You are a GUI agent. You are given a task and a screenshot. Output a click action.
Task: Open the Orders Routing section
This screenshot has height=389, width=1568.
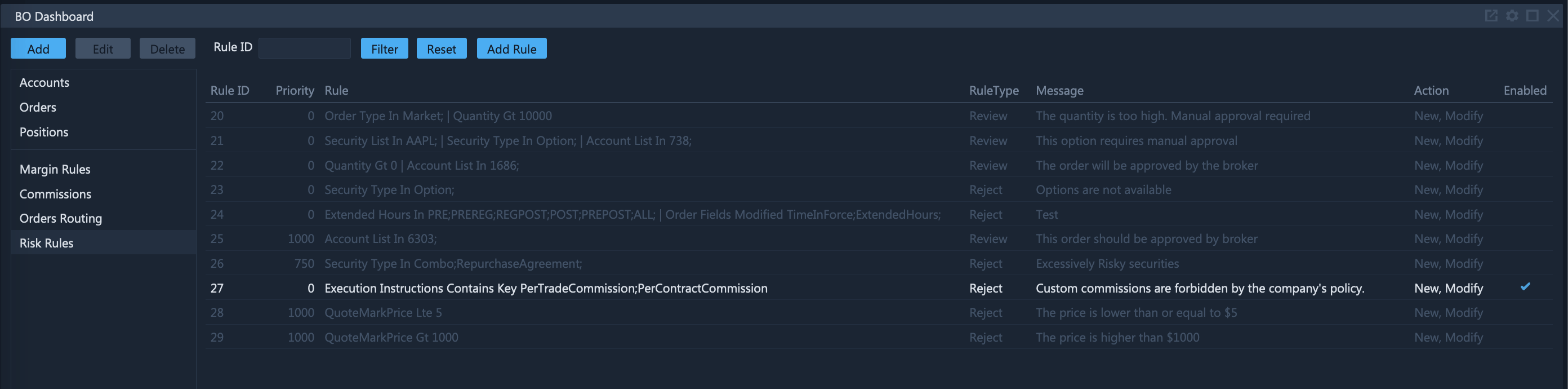(x=60, y=218)
